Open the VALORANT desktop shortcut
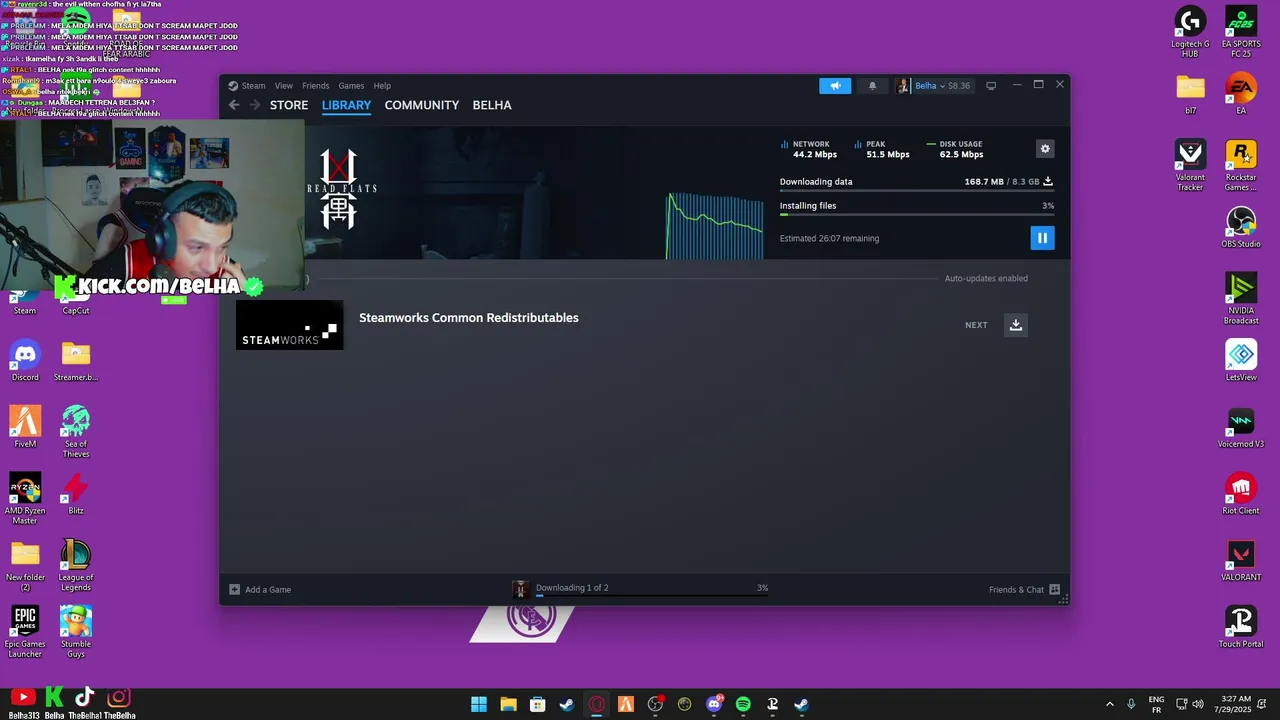The image size is (1280, 720). click(1241, 561)
